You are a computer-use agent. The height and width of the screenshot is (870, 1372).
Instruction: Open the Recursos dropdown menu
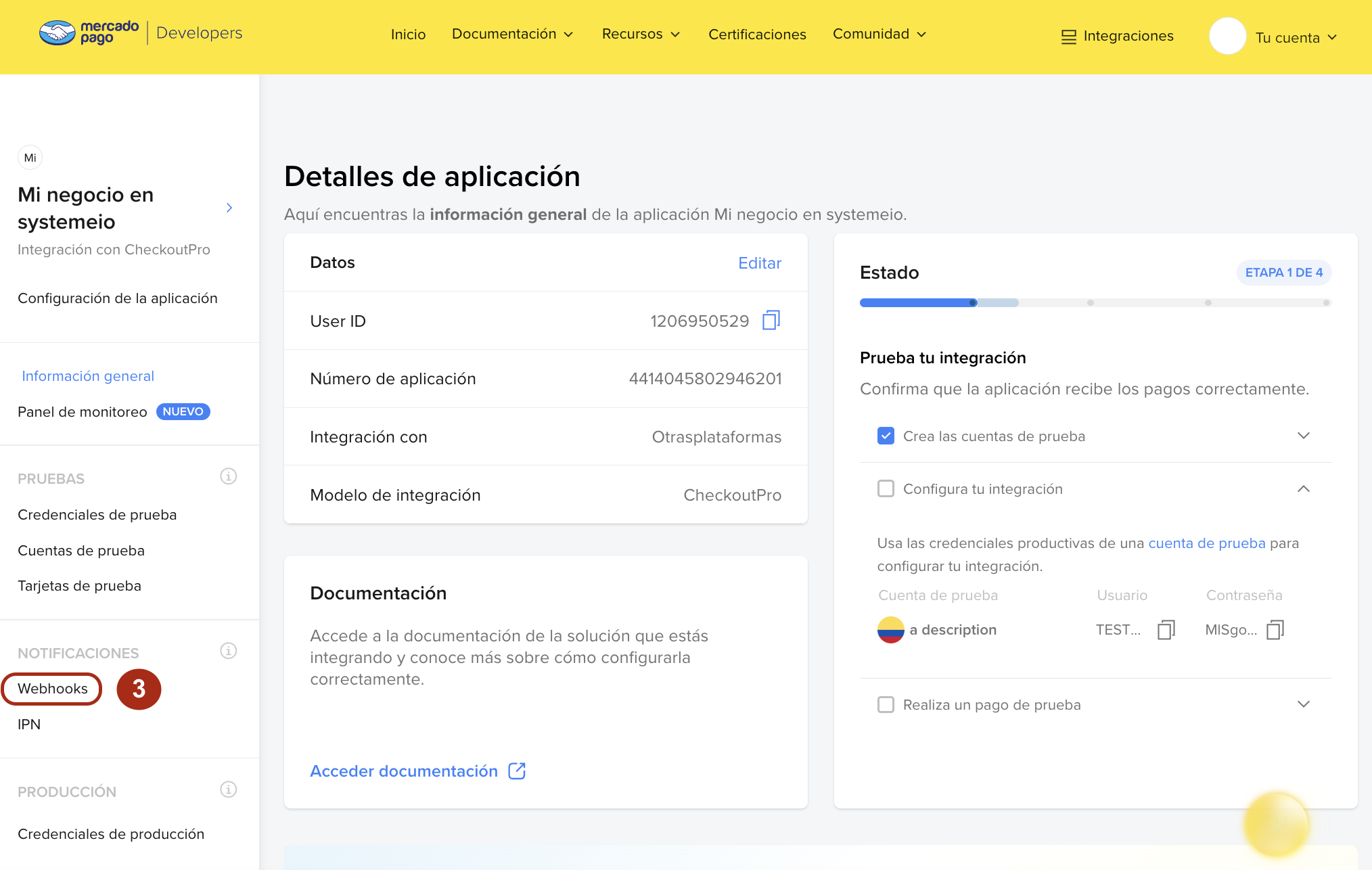(641, 34)
